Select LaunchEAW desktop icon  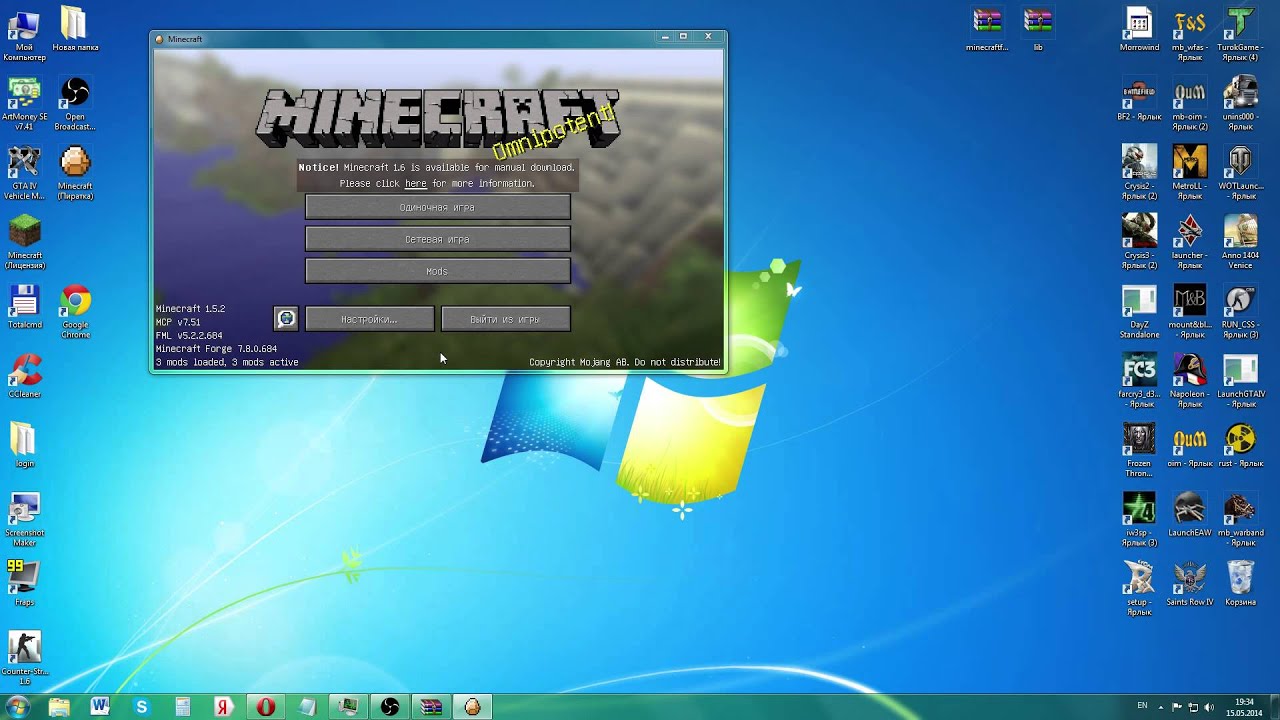tap(1190, 514)
